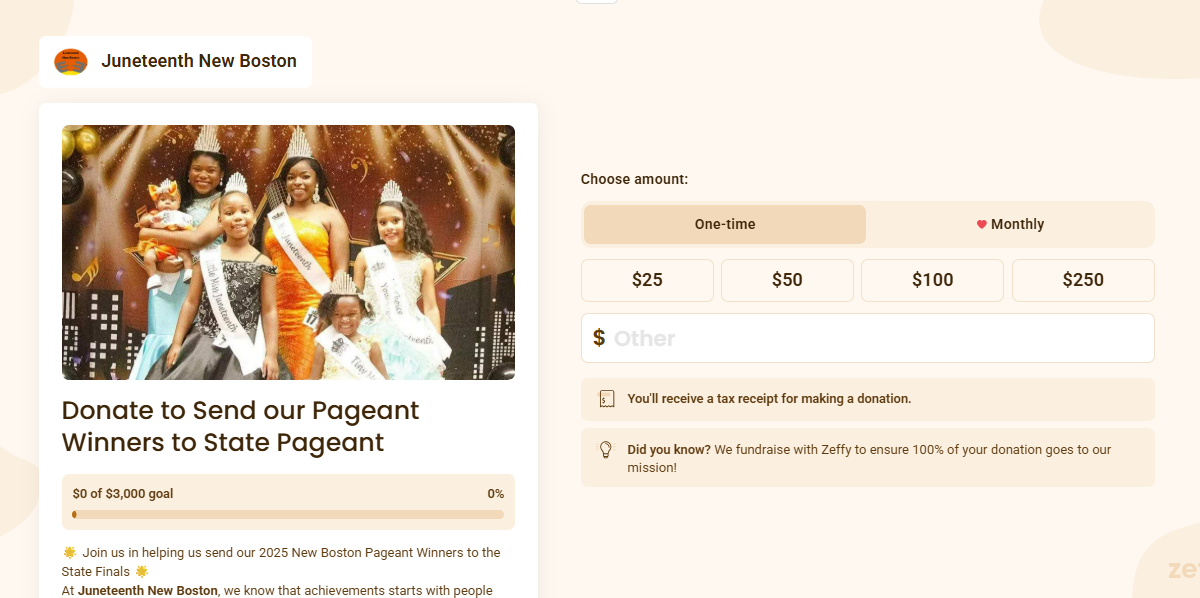Switch to Monthly donation frequency
1200x598 pixels.
pos(1010,224)
